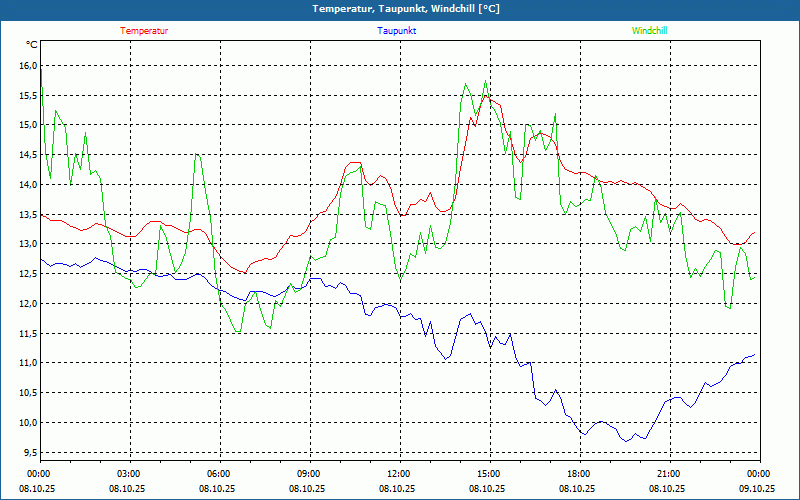This screenshot has height=500, width=800.
Task: Click the 9.5 y-axis value at bottom
Action: coord(29,452)
